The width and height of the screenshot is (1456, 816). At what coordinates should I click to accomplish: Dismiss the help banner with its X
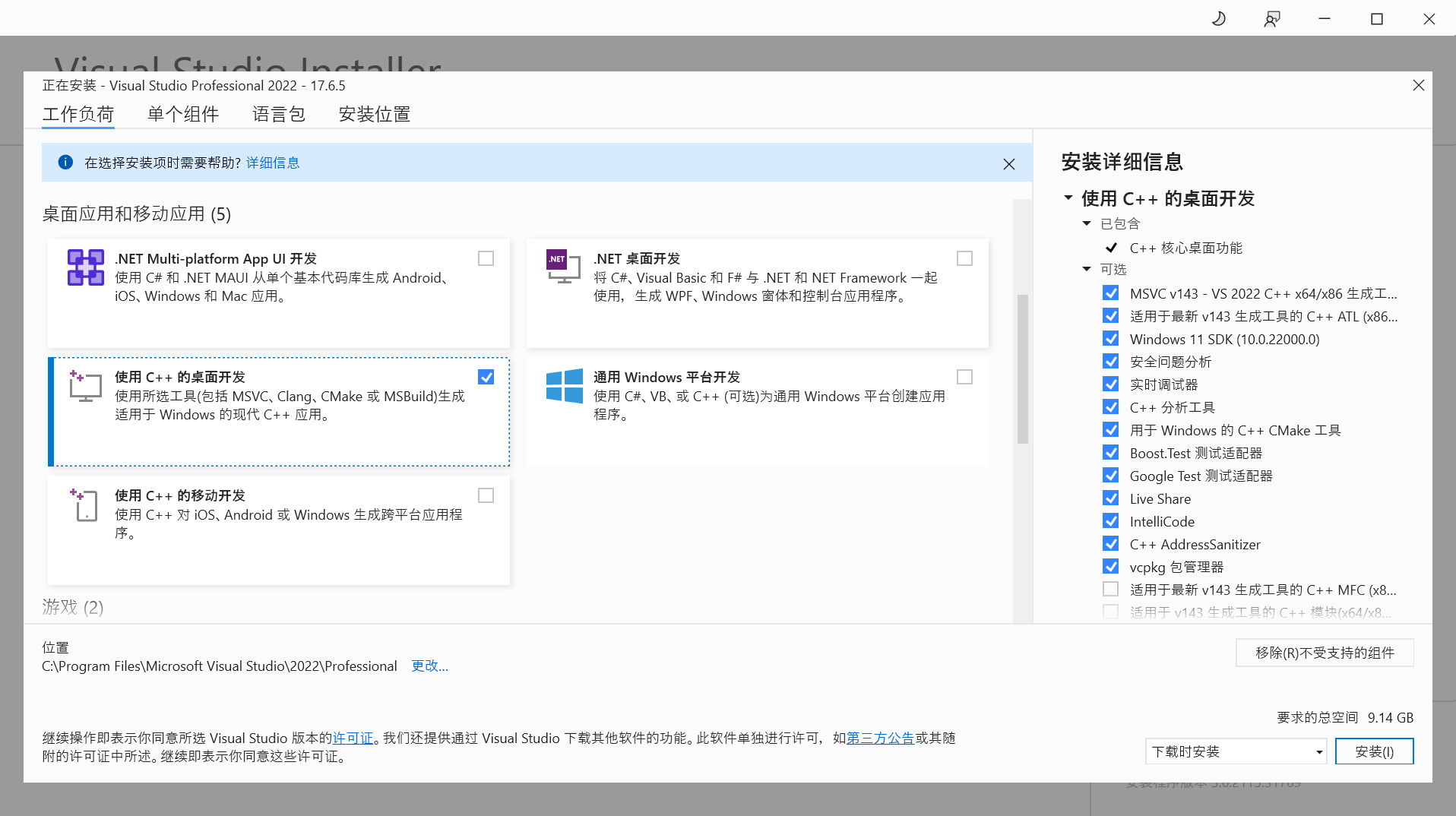point(1008,163)
